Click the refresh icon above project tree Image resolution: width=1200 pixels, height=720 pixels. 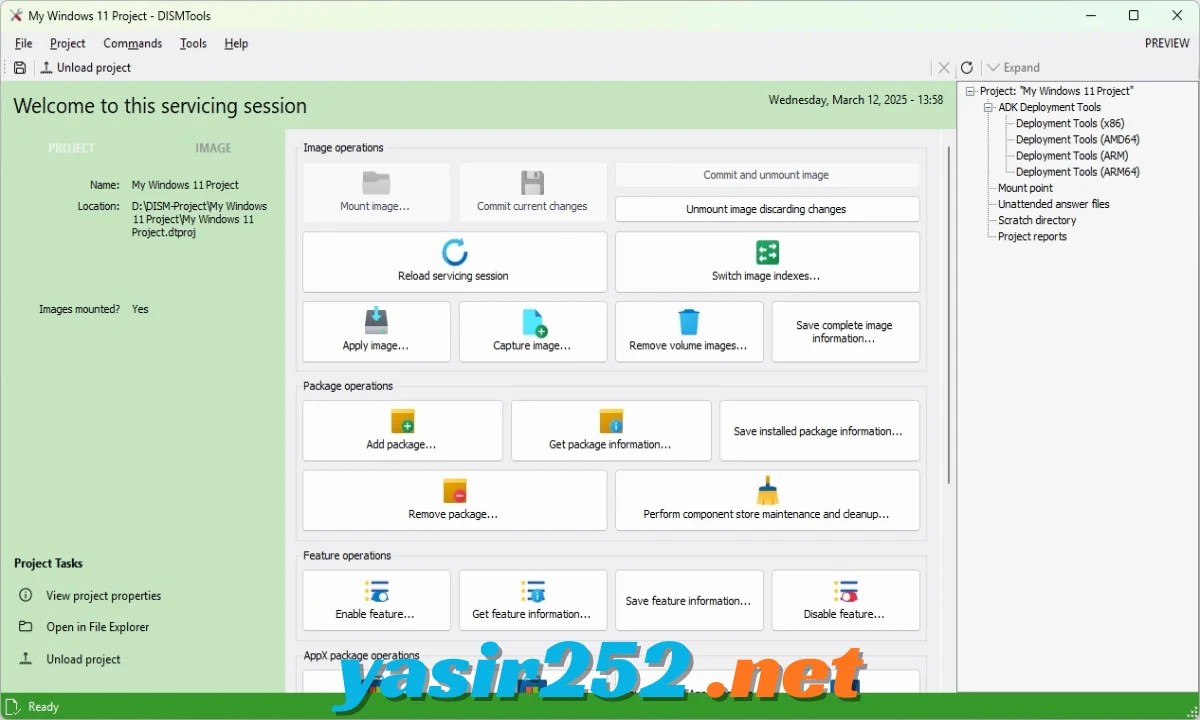click(967, 68)
